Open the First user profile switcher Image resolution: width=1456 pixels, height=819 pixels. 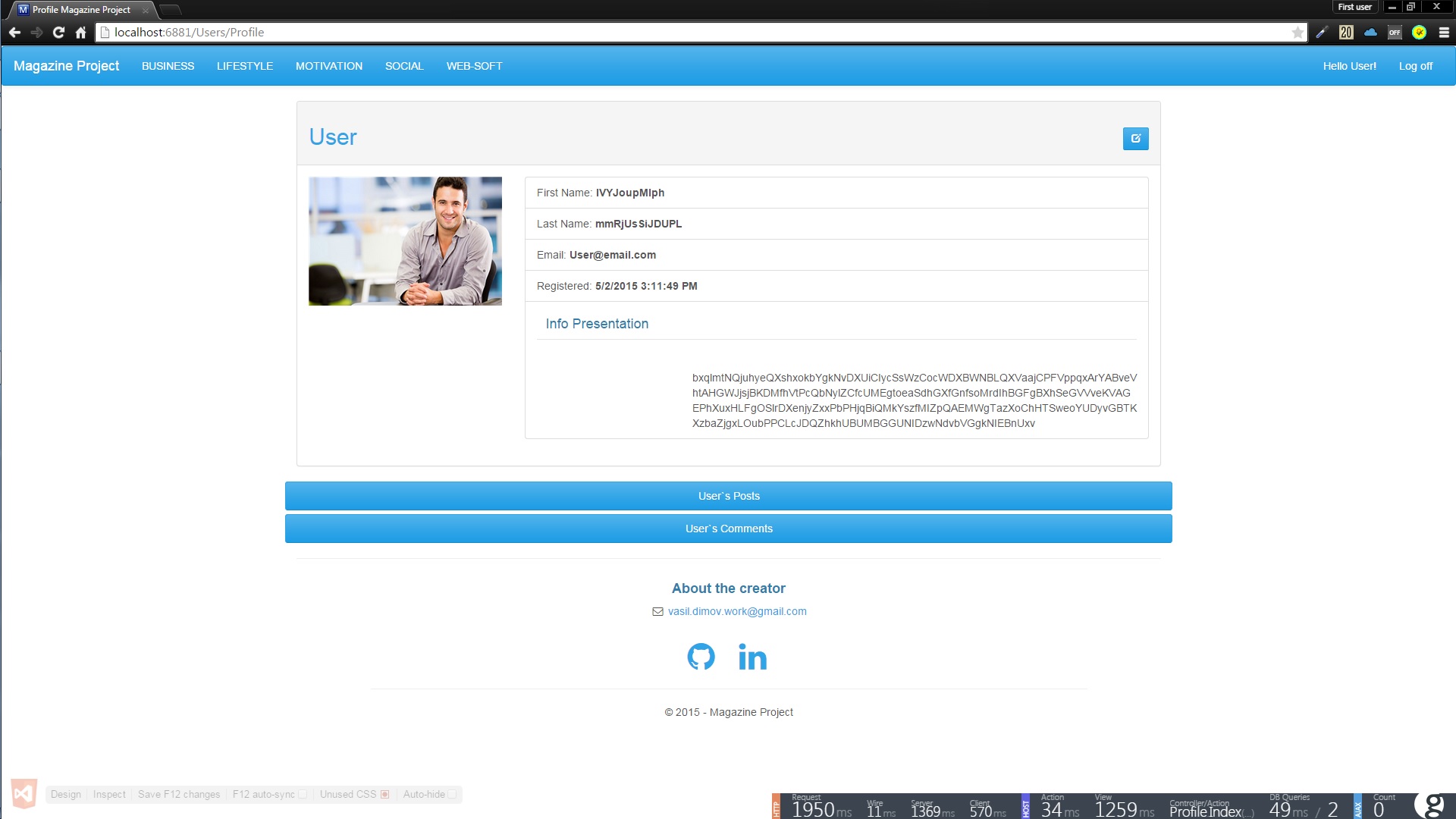click(1354, 7)
